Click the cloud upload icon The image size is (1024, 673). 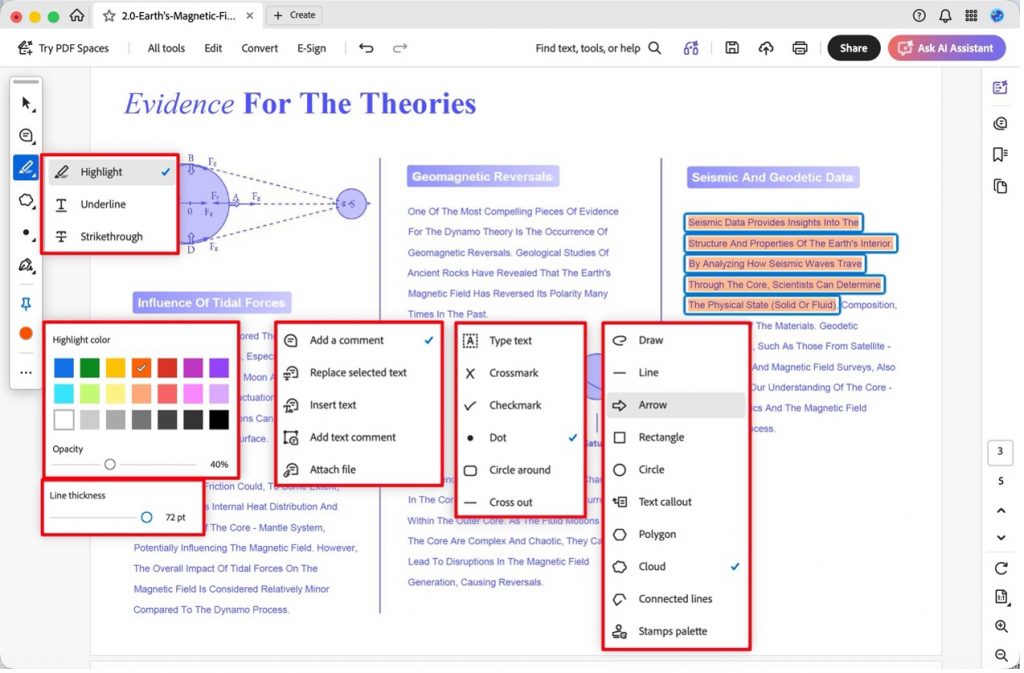pos(765,48)
